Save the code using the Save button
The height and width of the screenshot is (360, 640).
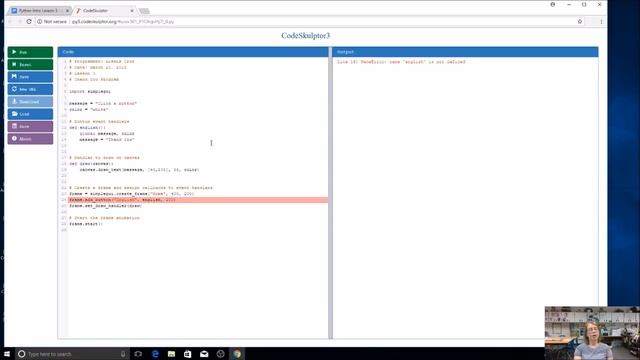30,77
